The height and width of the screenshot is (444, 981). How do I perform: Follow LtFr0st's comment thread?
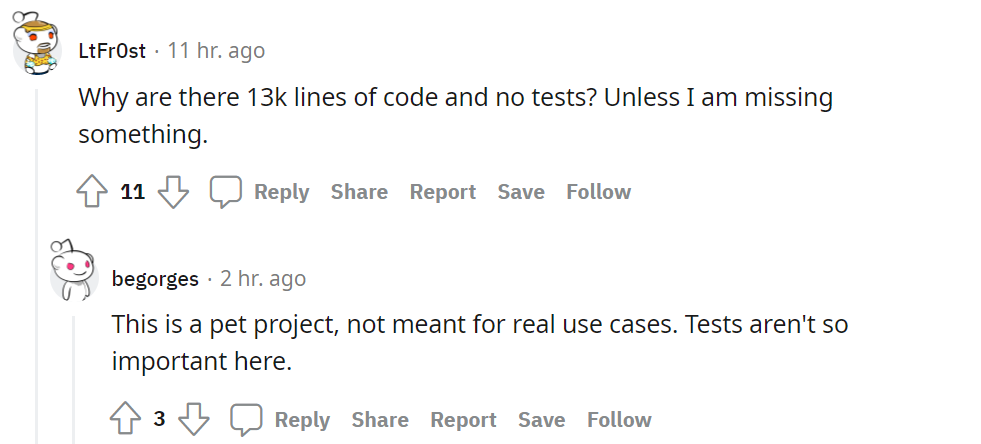click(x=598, y=192)
